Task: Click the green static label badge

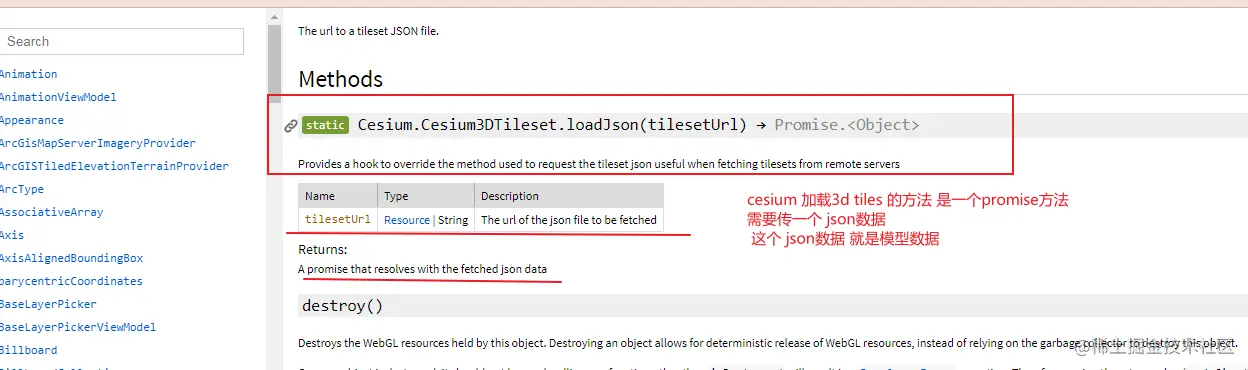Action: coord(325,125)
